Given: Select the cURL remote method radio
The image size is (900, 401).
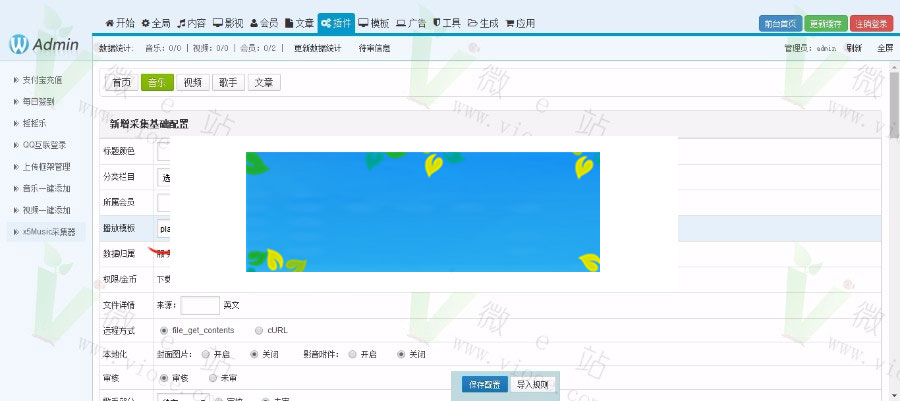Looking at the screenshot, I should [x=259, y=329].
